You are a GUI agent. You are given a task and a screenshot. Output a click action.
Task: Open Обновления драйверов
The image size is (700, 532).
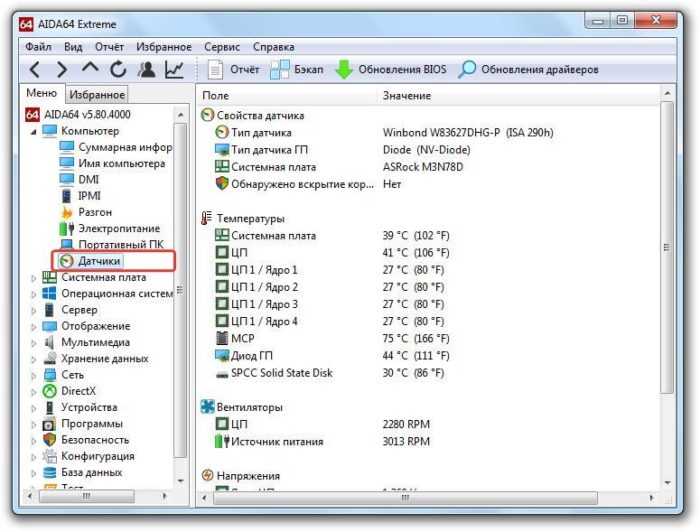529,70
